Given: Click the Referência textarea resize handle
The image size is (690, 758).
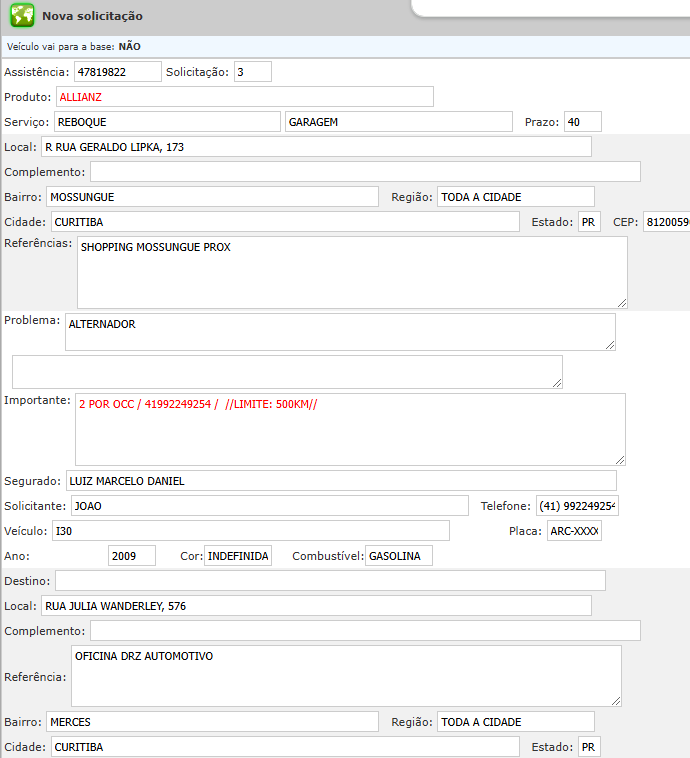Looking at the screenshot, I should click(x=616, y=701).
